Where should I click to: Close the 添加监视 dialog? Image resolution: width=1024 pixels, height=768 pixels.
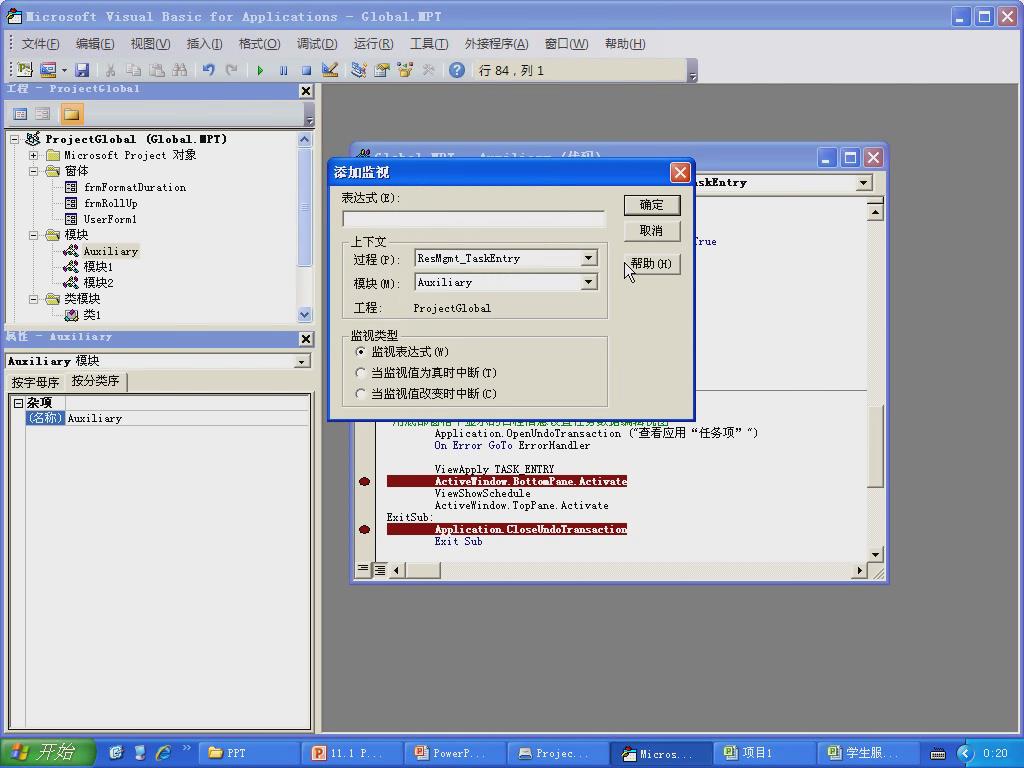click(x=680, y=172)
